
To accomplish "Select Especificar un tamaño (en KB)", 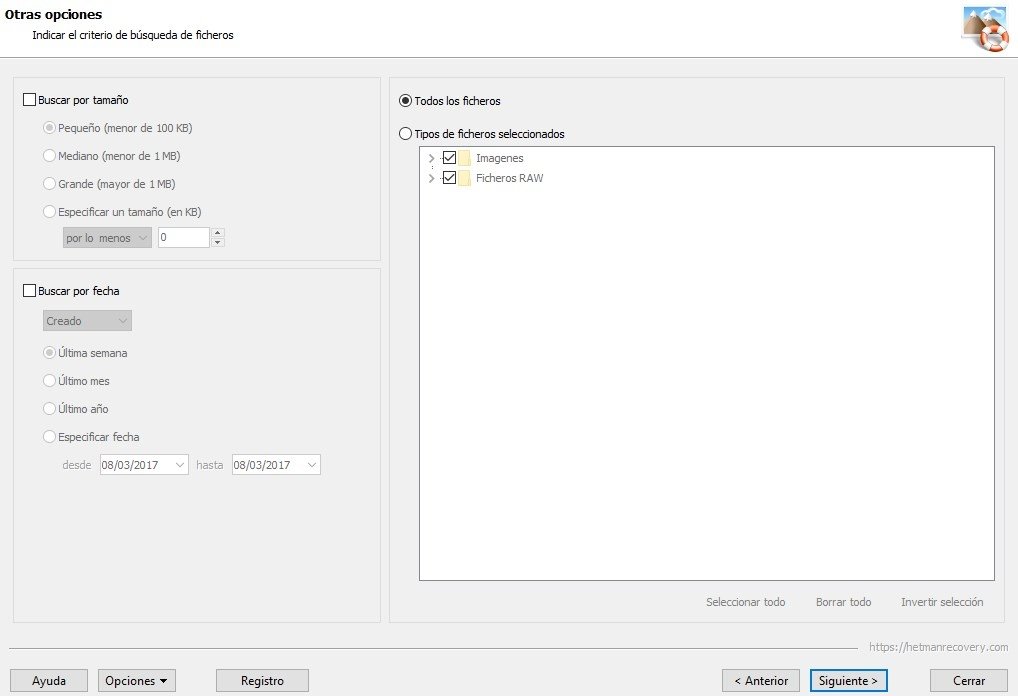I will pos(49,212).
